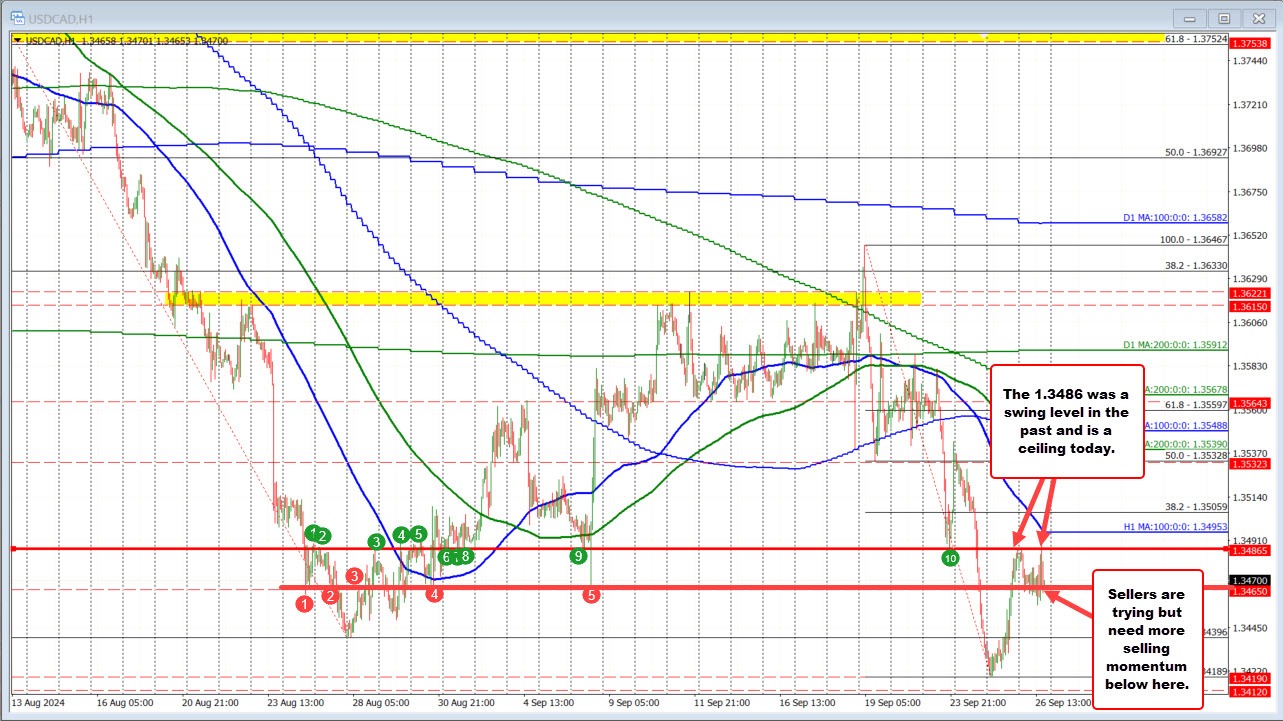Select the 'Sellers are trying' annotation box
The width and height of the screenshot is (1283, 721).
click(1146, 640)
